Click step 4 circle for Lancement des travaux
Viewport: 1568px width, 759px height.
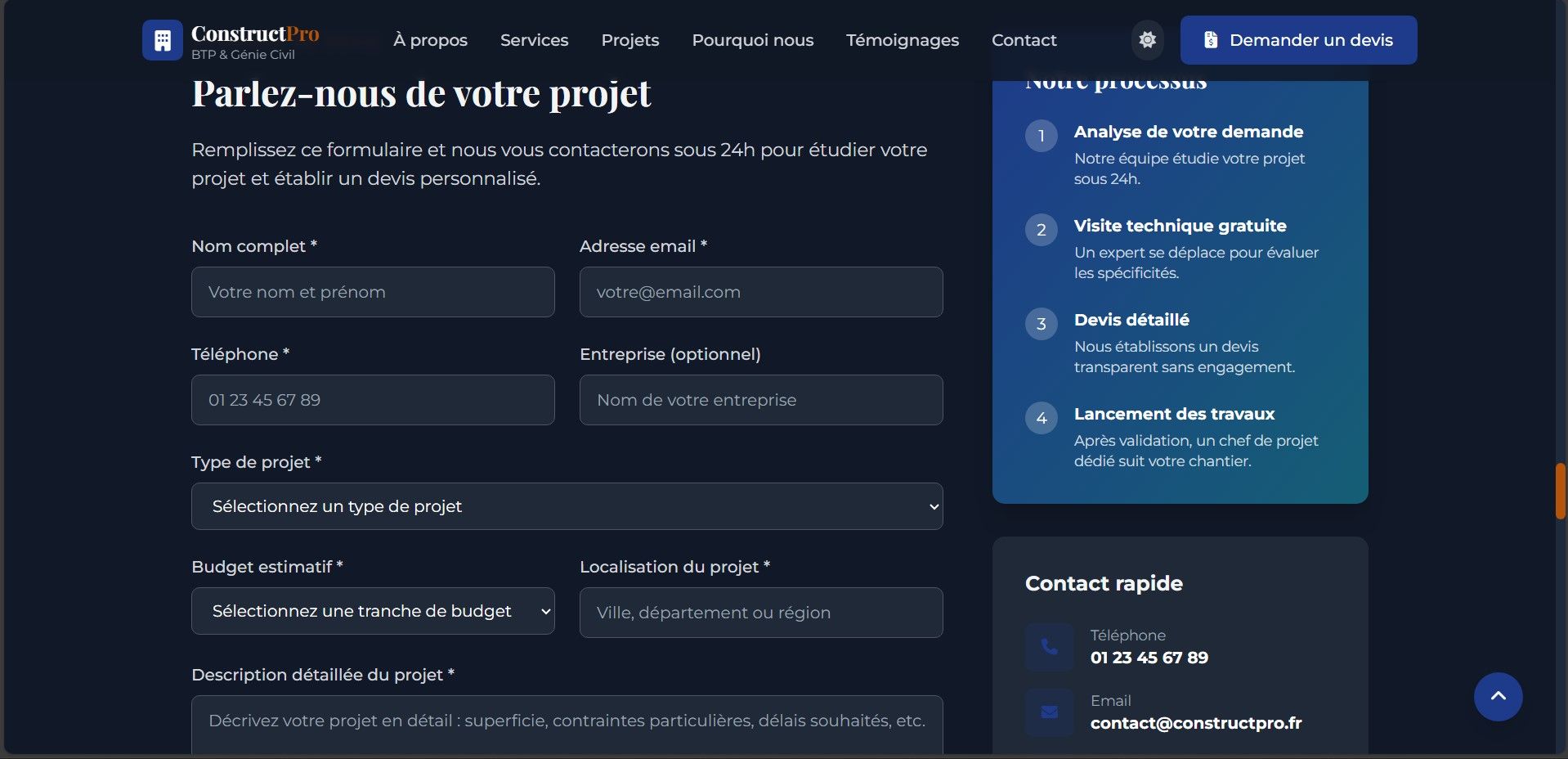pos(1041,418)
